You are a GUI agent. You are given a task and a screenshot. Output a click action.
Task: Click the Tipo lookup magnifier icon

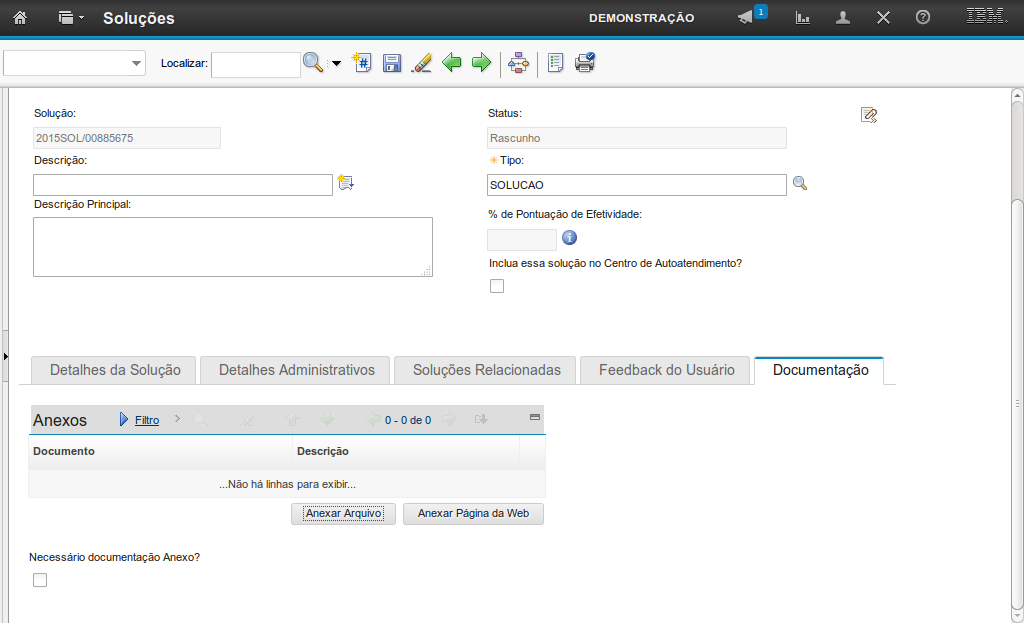tap(799, 184)
